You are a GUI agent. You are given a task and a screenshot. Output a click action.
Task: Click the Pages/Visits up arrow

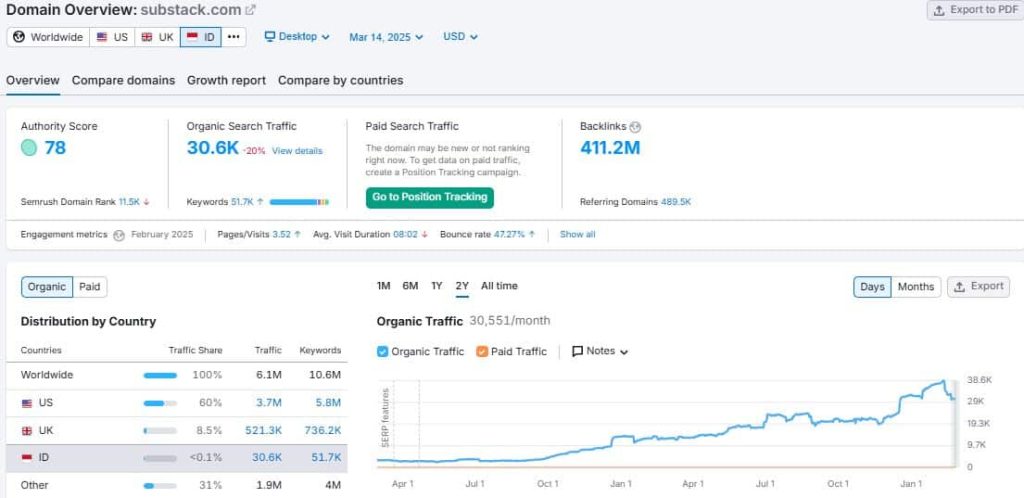(297, 234)
